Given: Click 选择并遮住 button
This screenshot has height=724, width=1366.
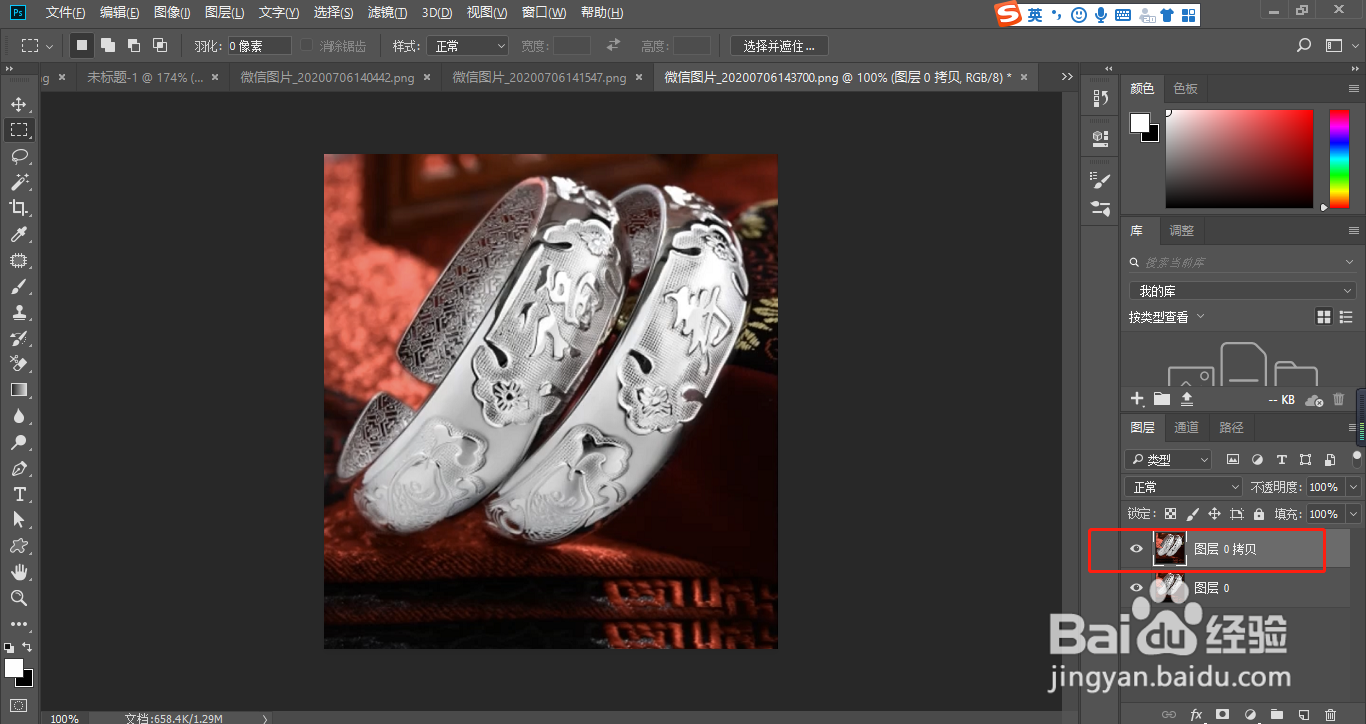Looking at the screenshot, I should pyautogui.click(x=779, y=46).
